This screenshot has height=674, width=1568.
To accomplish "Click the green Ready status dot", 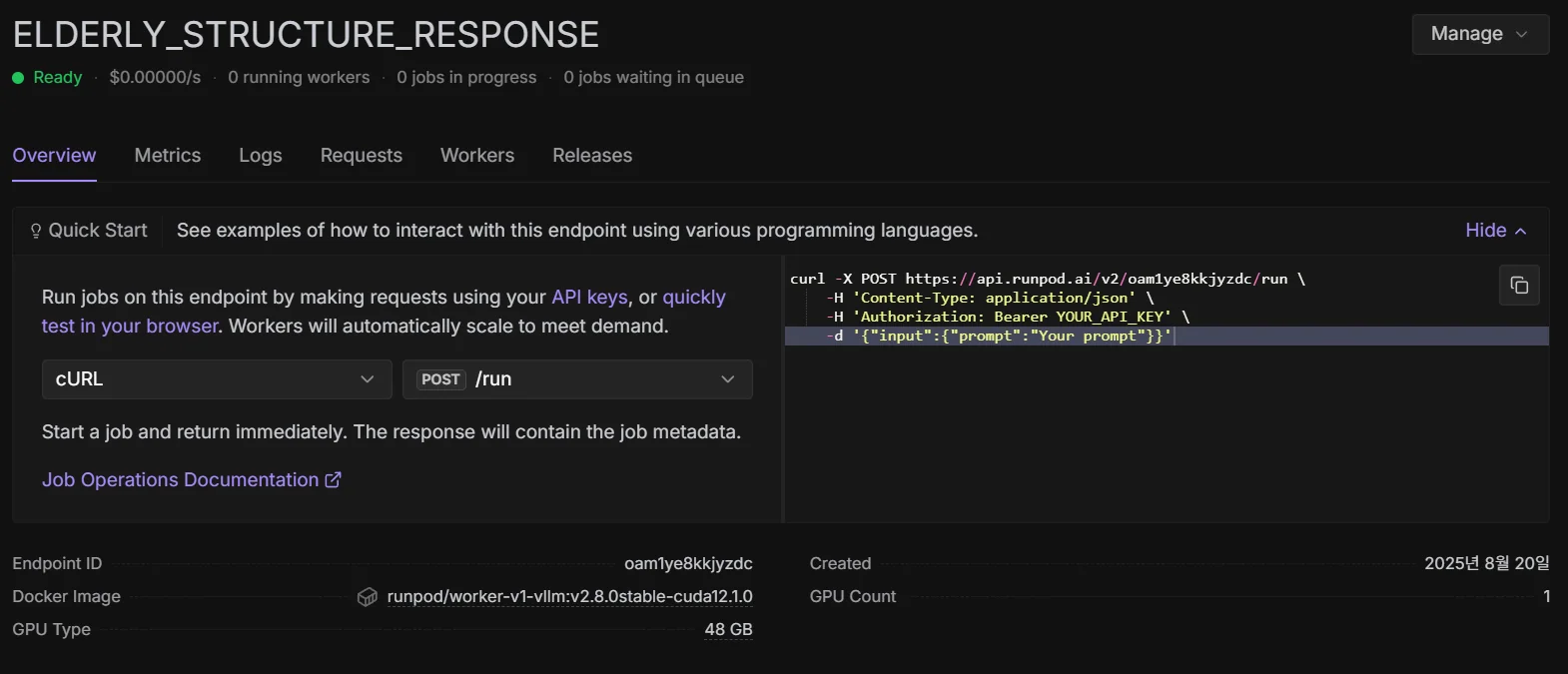I will click(x=18, y=78).
